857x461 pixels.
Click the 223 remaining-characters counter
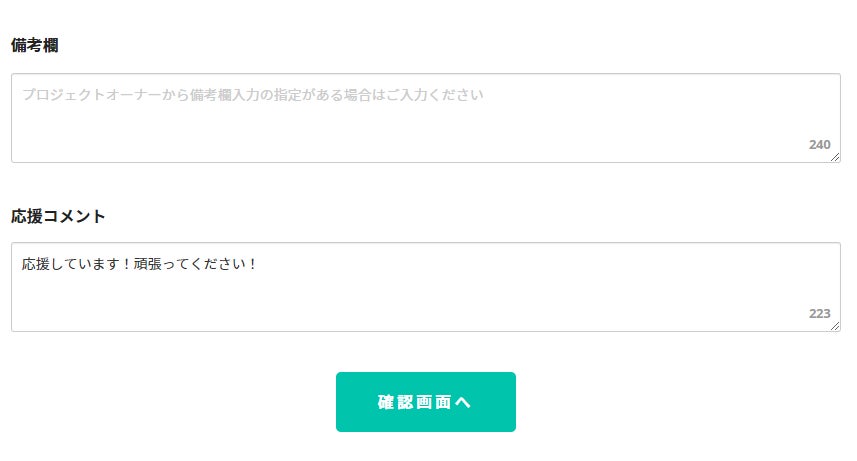click(x=819, y=314)
